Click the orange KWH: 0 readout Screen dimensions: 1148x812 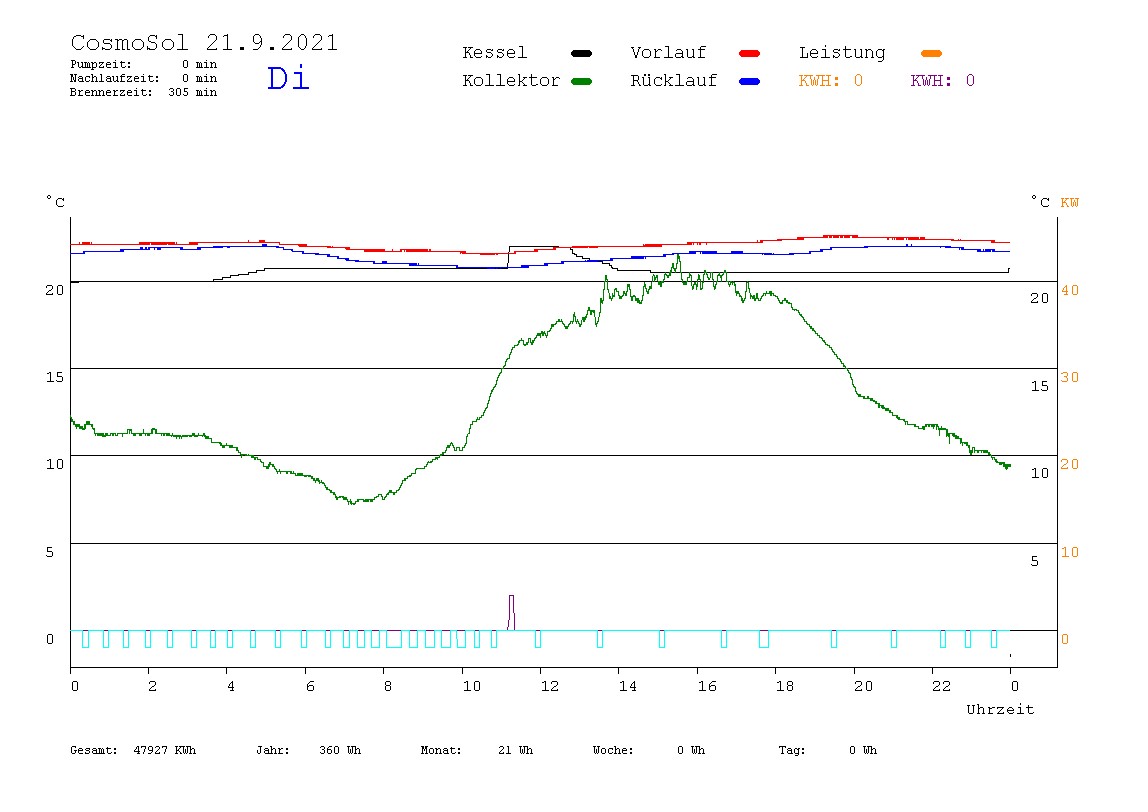(x=831, y=81)
